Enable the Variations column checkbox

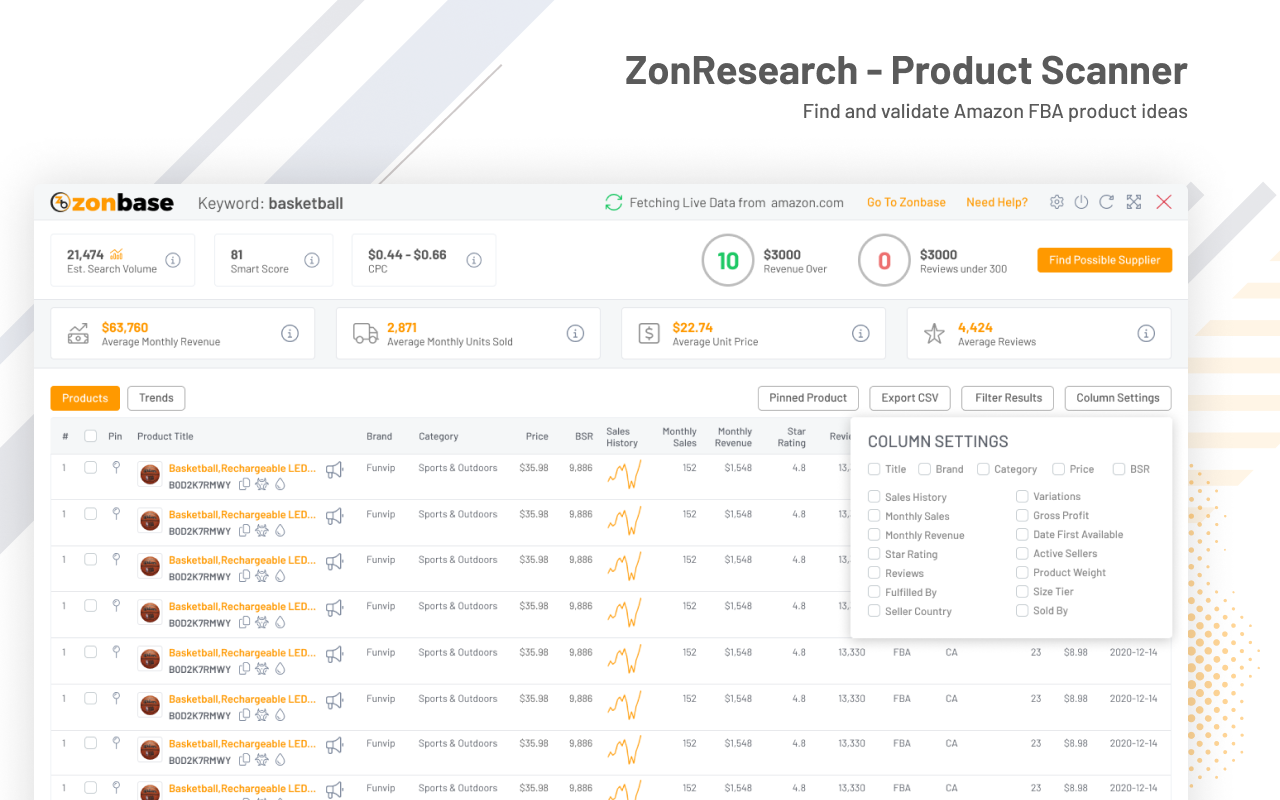(x=1022, y=496)
